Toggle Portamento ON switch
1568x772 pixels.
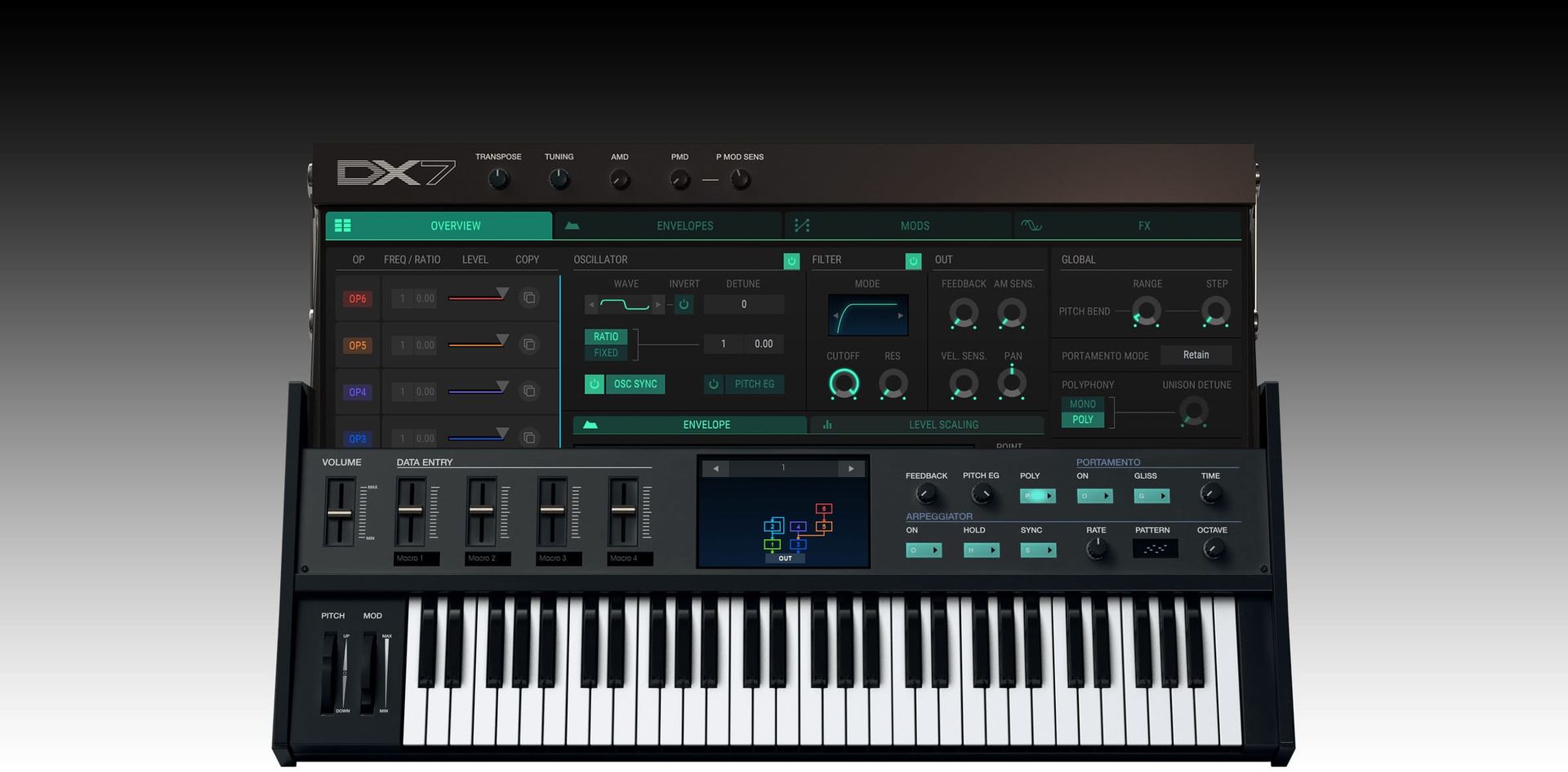coord(1095,496)
